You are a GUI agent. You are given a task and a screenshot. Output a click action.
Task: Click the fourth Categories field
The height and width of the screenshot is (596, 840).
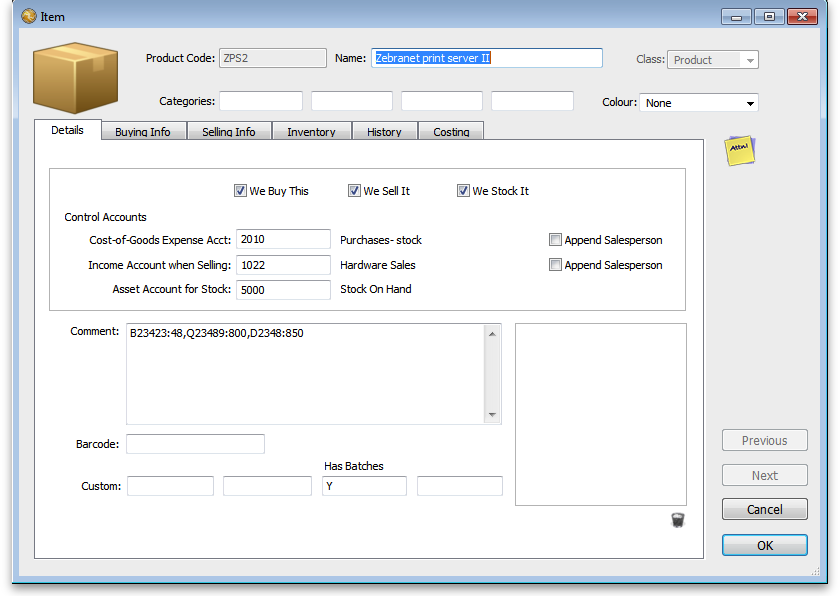coord(532,101)
